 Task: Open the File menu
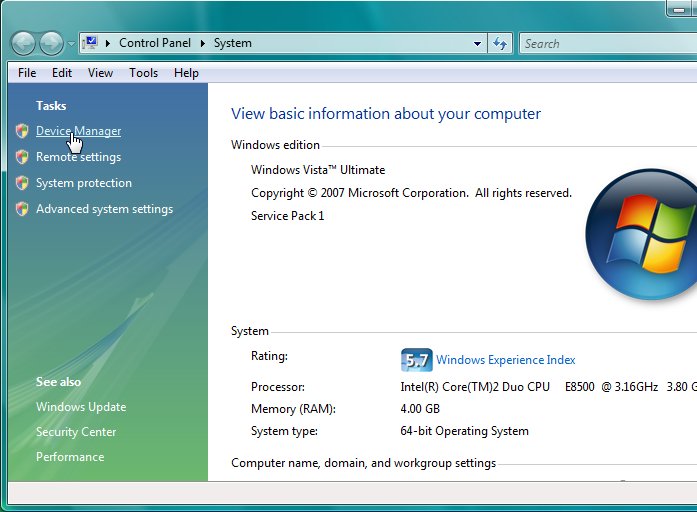tap(27, 72)
